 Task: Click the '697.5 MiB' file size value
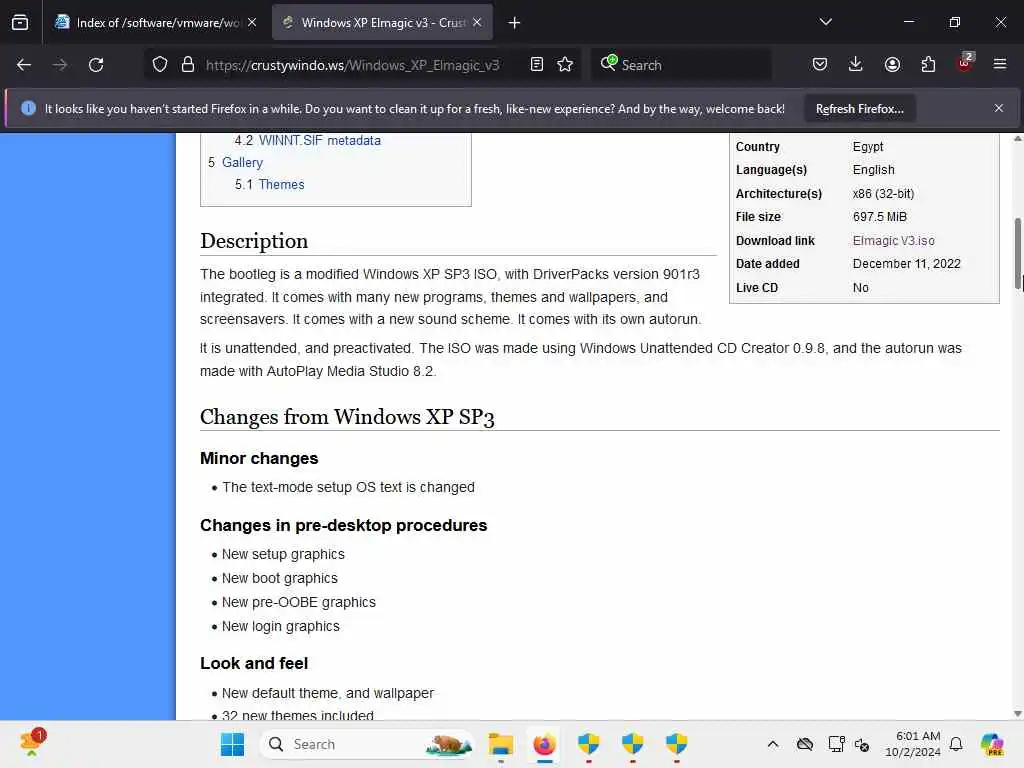(879, 217)
